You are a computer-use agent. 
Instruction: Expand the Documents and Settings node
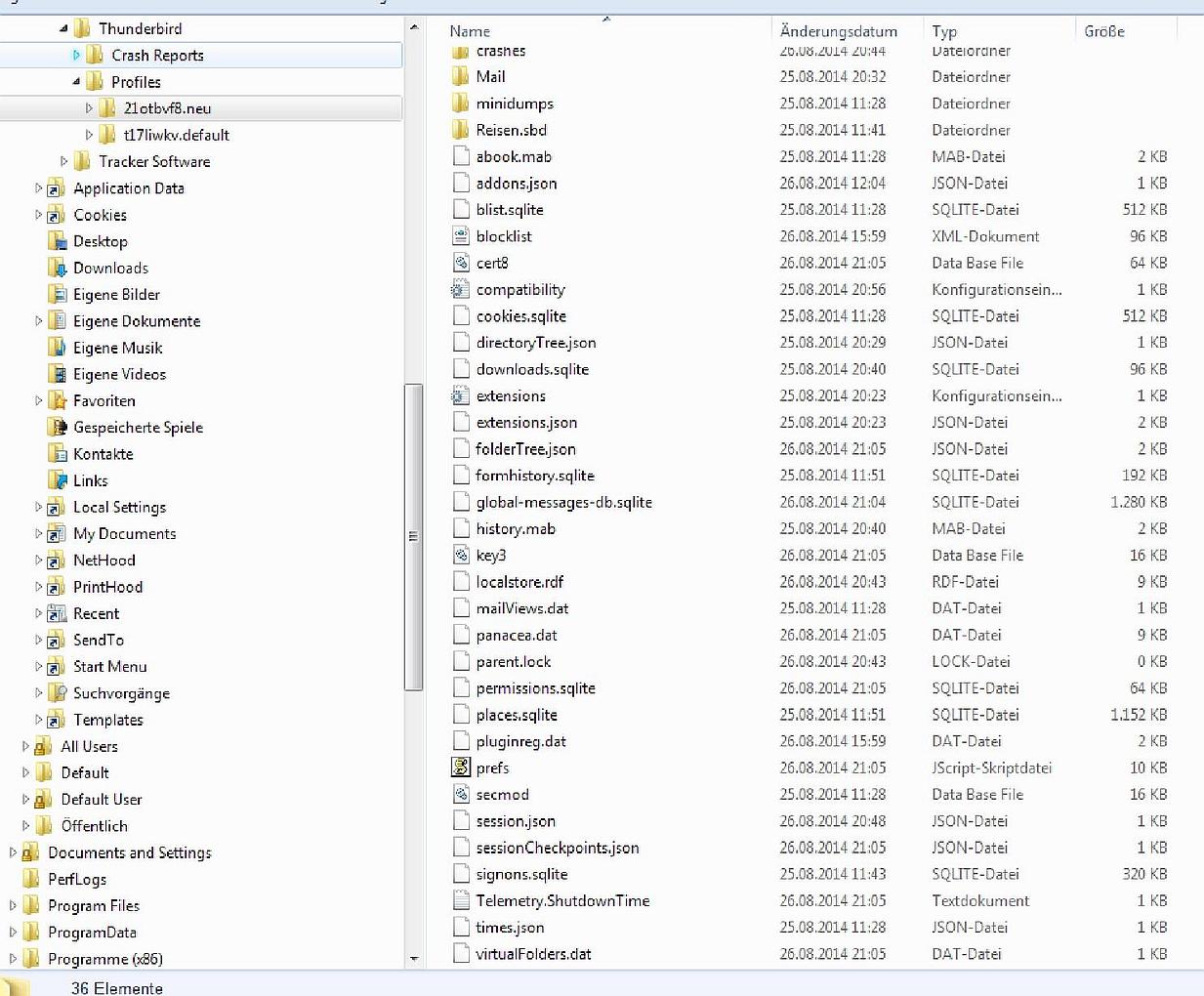(x=14, y=852)
